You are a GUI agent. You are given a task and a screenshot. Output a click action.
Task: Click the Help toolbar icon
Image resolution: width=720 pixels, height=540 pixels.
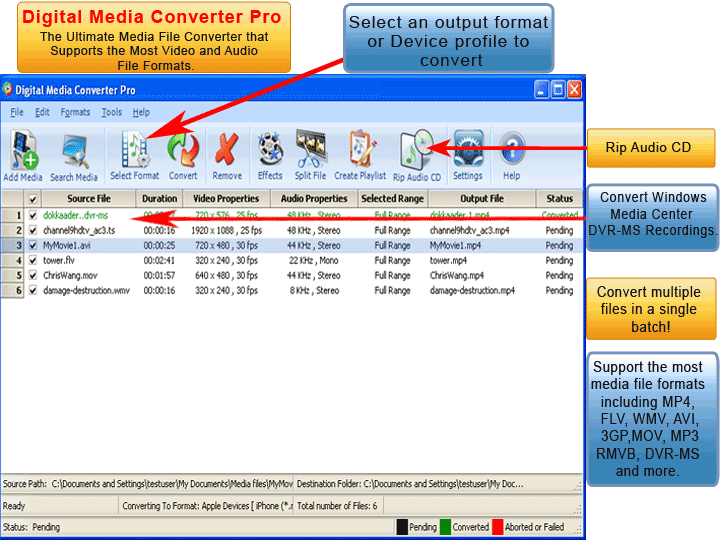click(x=512, y=153)
